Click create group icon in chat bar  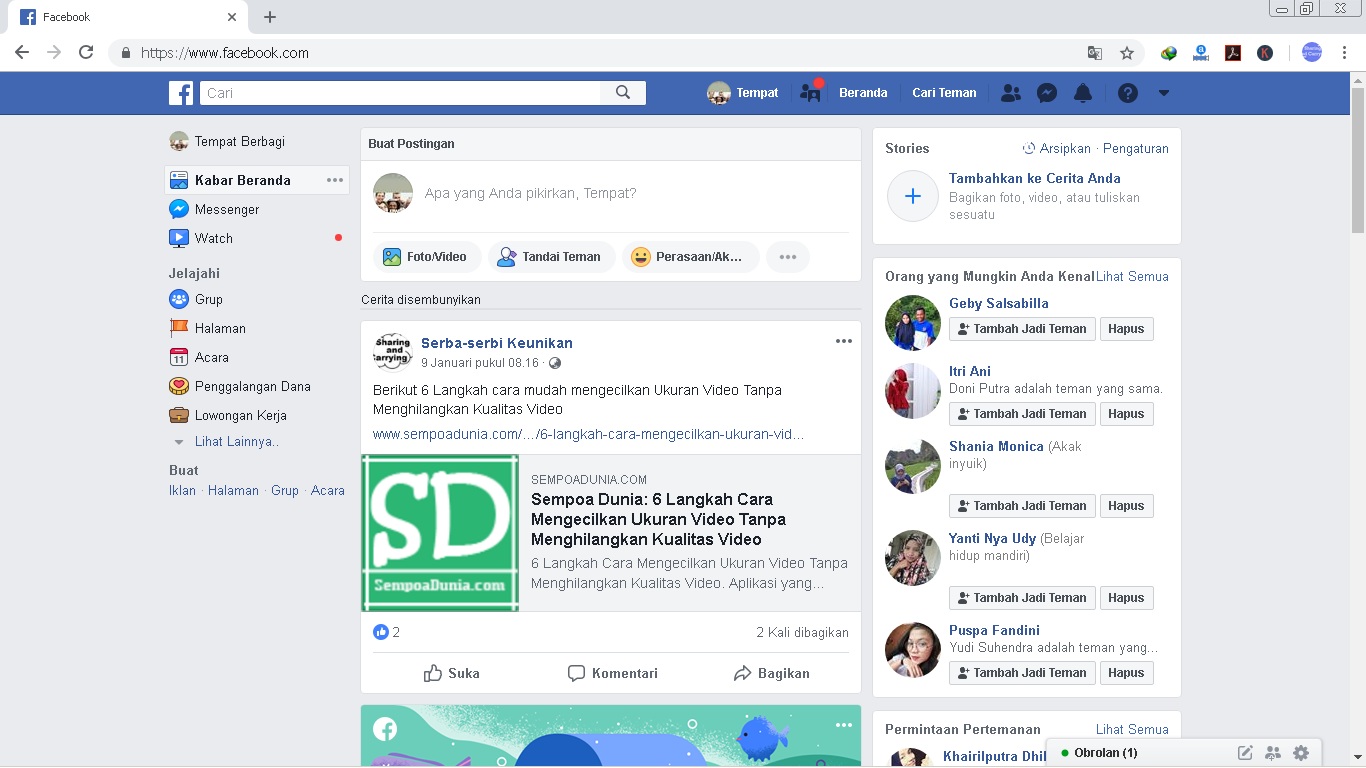click(1273, 753)
